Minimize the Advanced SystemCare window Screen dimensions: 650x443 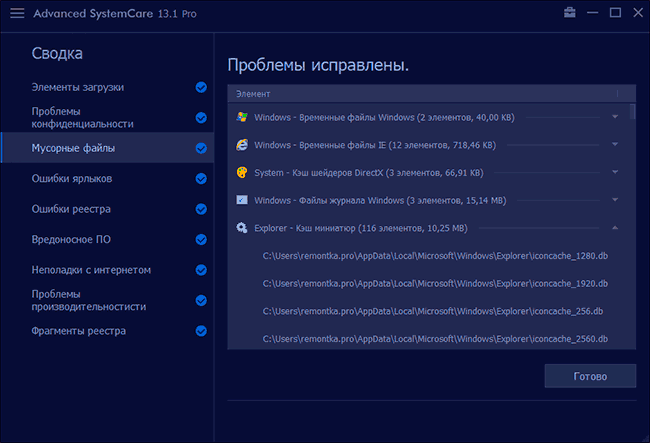592,13
